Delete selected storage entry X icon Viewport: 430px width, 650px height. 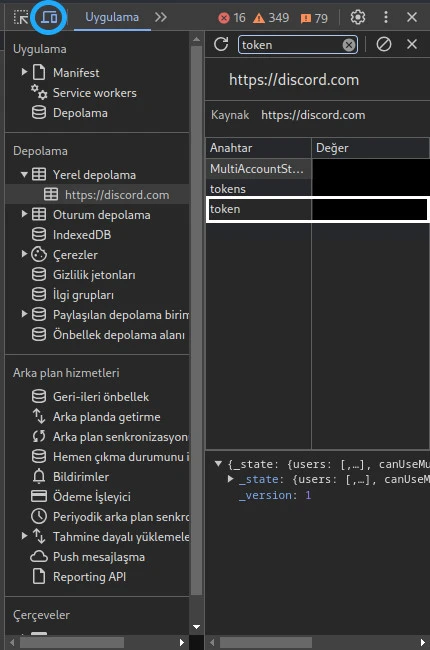(412, 44)
